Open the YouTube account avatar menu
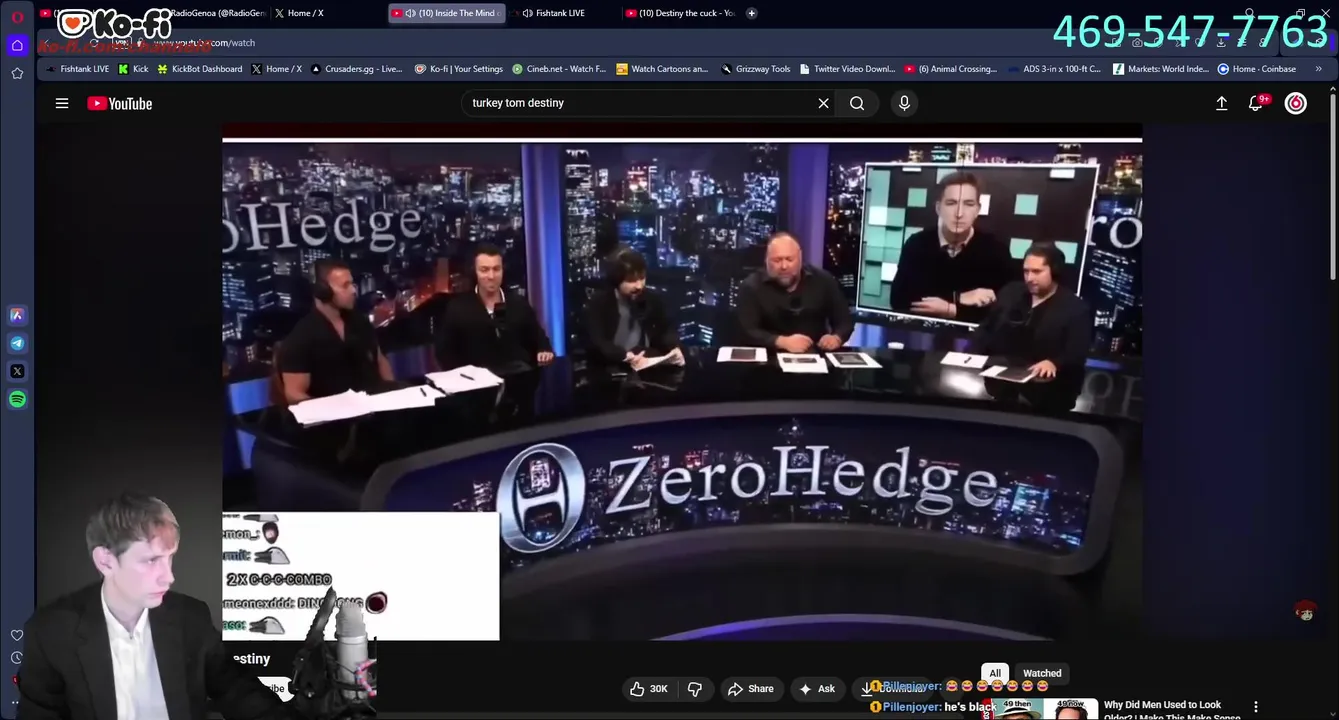 (x=1295, y=103)
